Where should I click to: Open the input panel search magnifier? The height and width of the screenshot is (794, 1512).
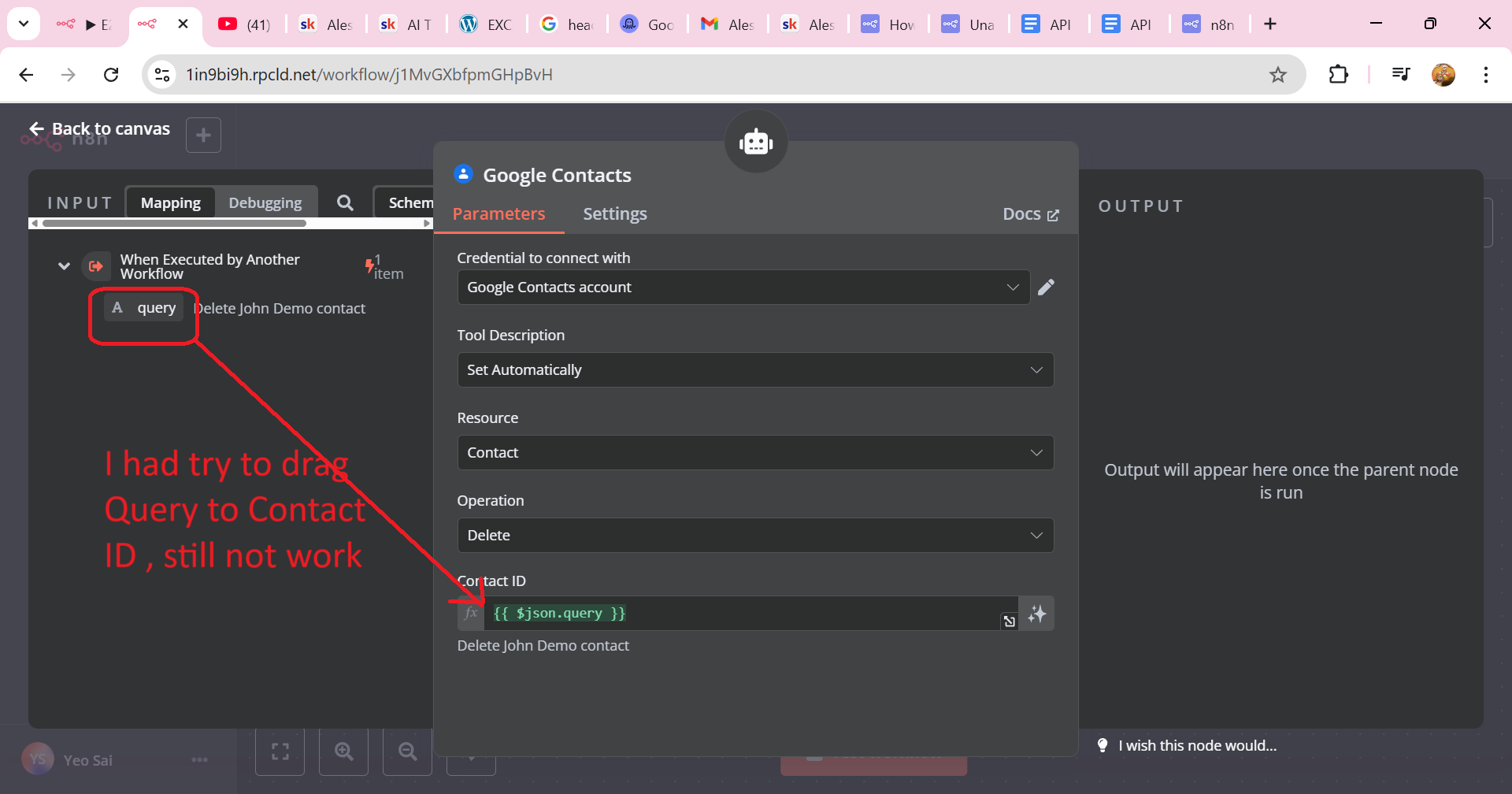point(345,202)
